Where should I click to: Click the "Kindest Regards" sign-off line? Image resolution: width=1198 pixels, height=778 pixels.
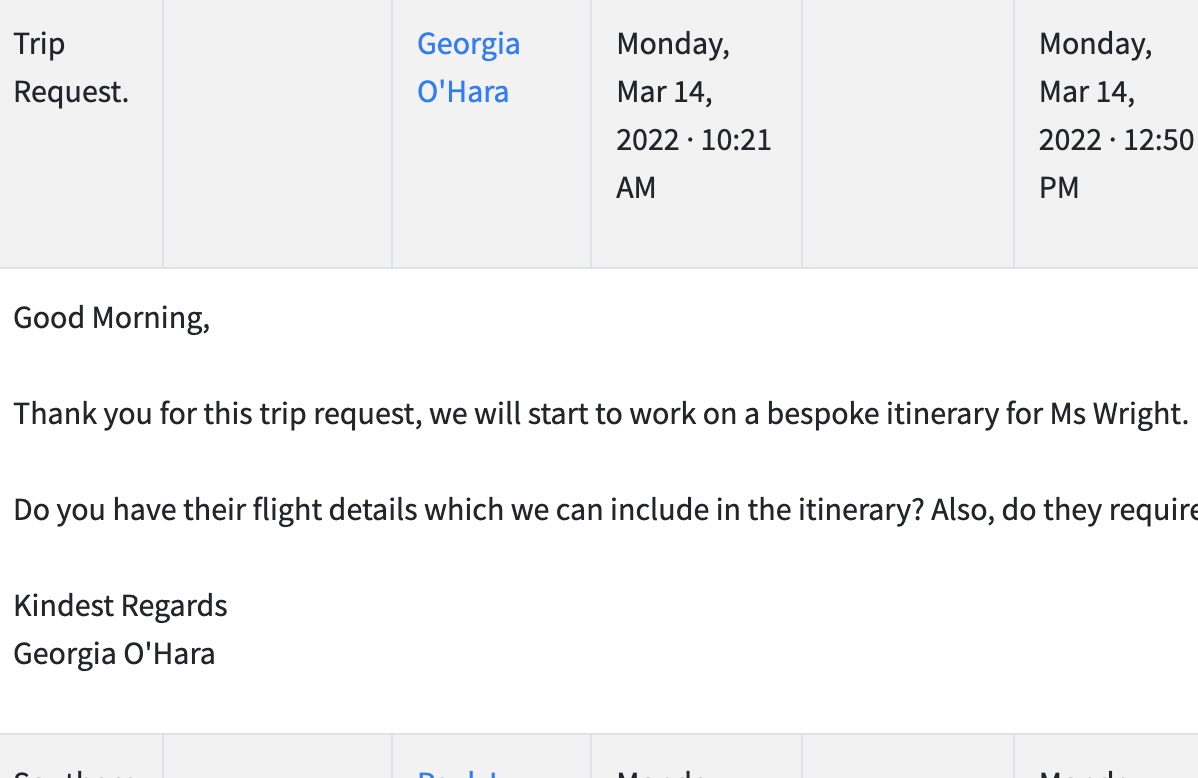[x=120, y=606]
